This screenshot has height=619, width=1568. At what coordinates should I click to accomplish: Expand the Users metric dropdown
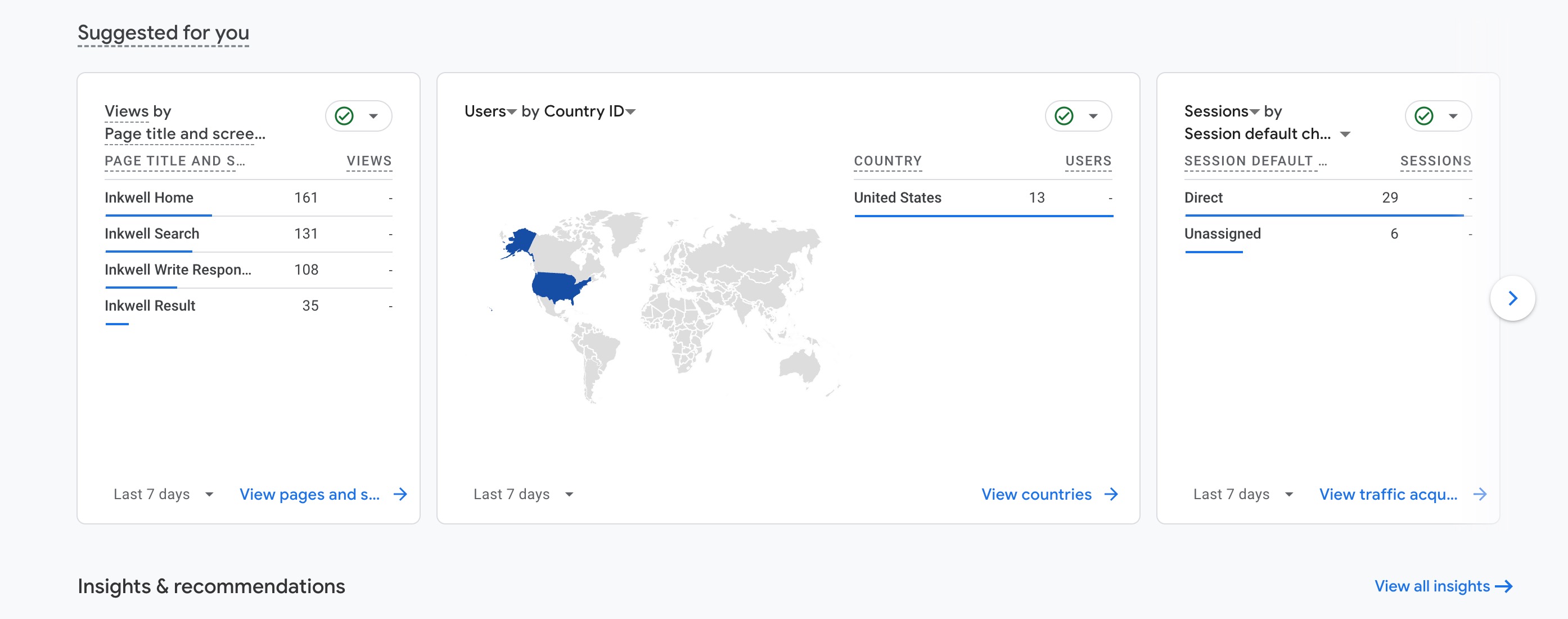coord(512,111)
